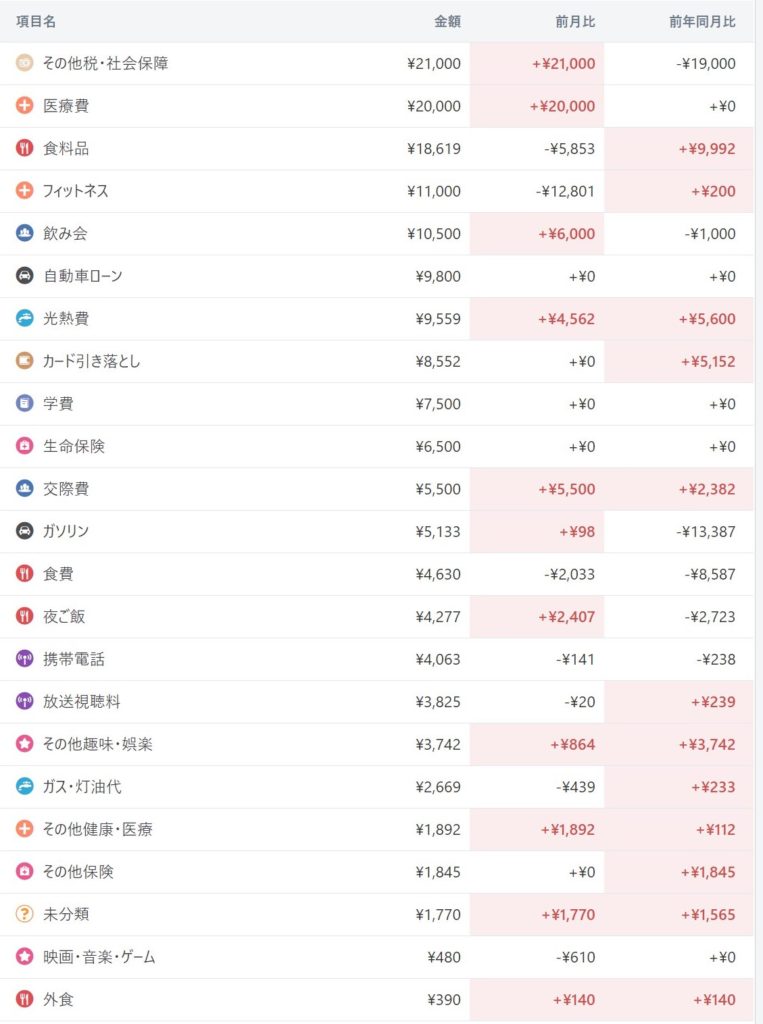763x1024 pixels.
Task: Click the 飲み会 people icon
Action: [25, 233]
